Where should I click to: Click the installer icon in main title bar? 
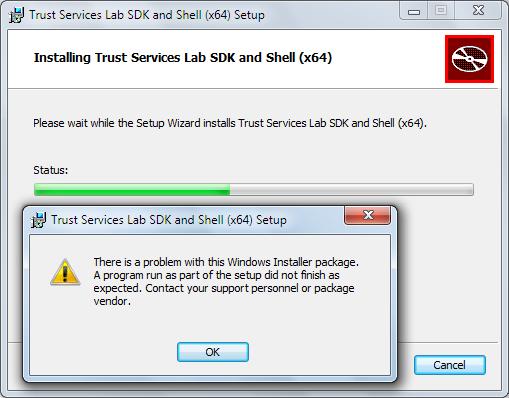coord(17,15)
